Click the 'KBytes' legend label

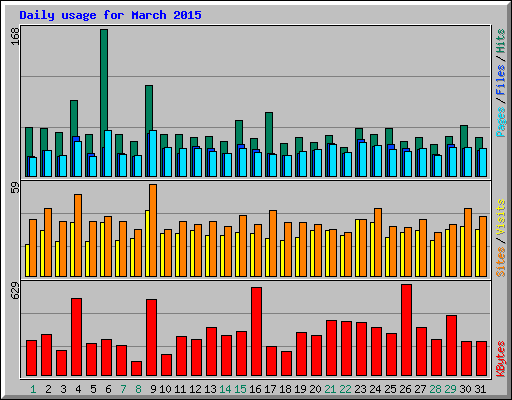pyautogui.click(x=500, y=359)
